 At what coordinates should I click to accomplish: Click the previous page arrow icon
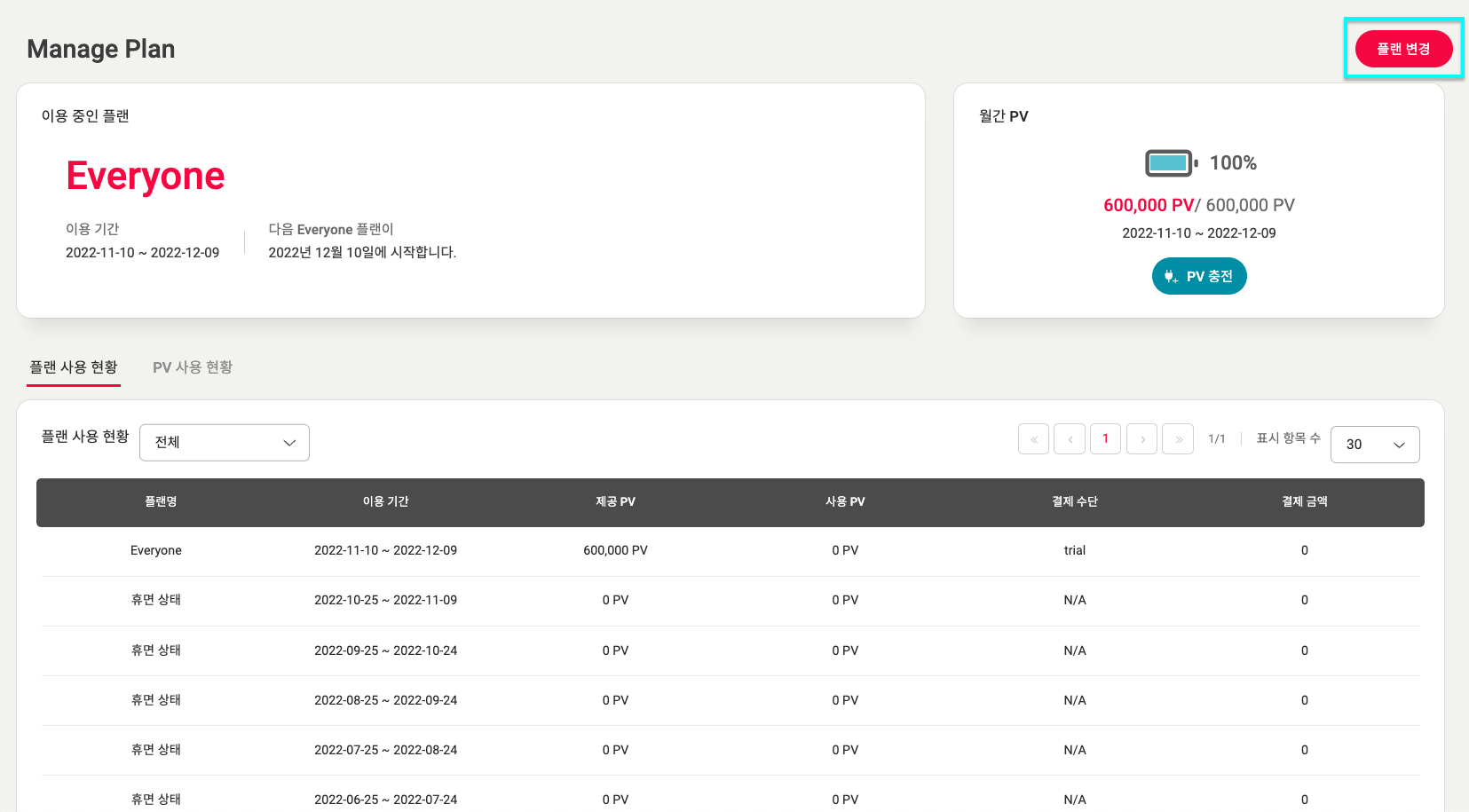1070,438
